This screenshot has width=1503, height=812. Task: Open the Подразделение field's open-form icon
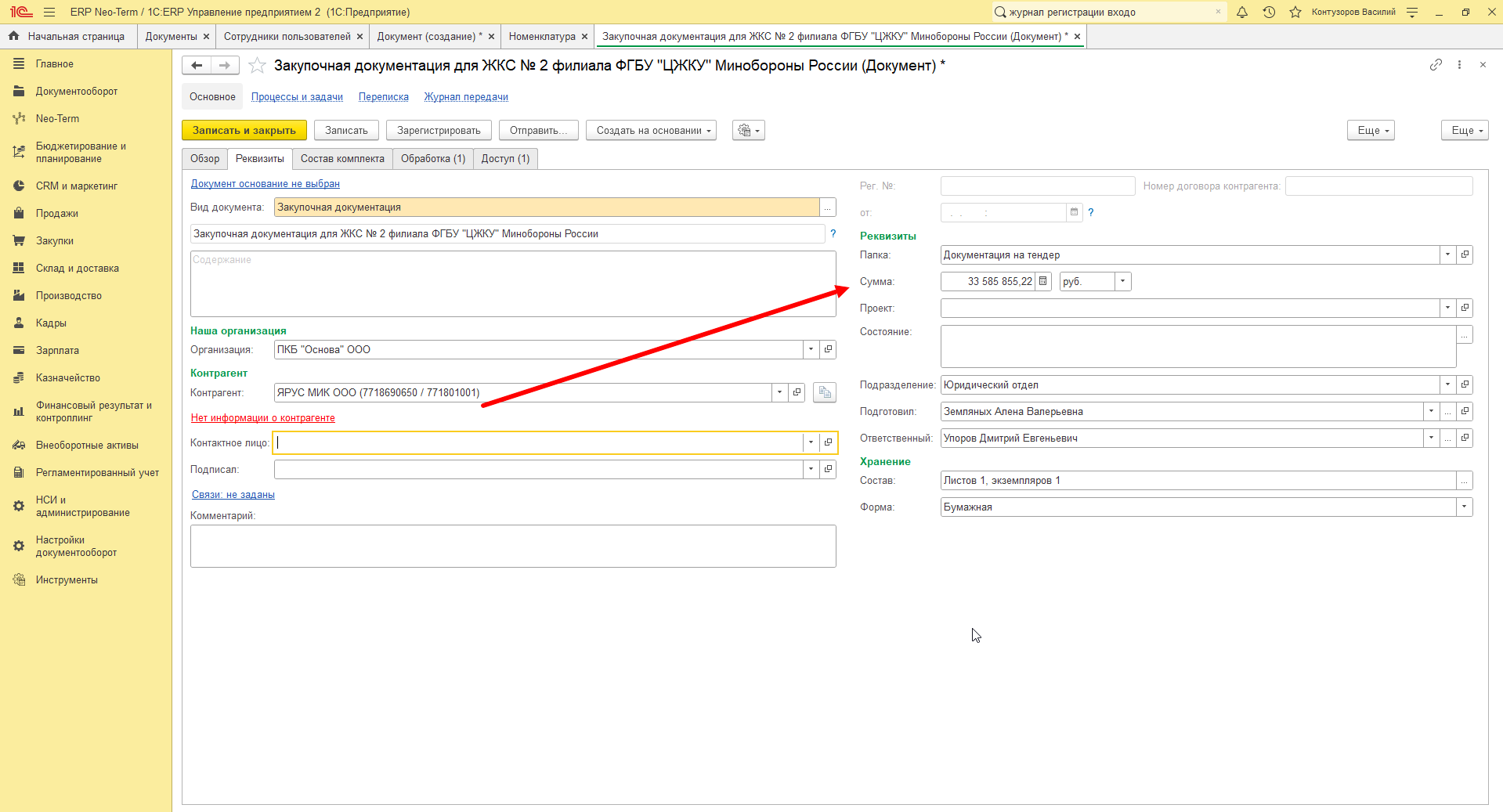(x=1465, y=384)
